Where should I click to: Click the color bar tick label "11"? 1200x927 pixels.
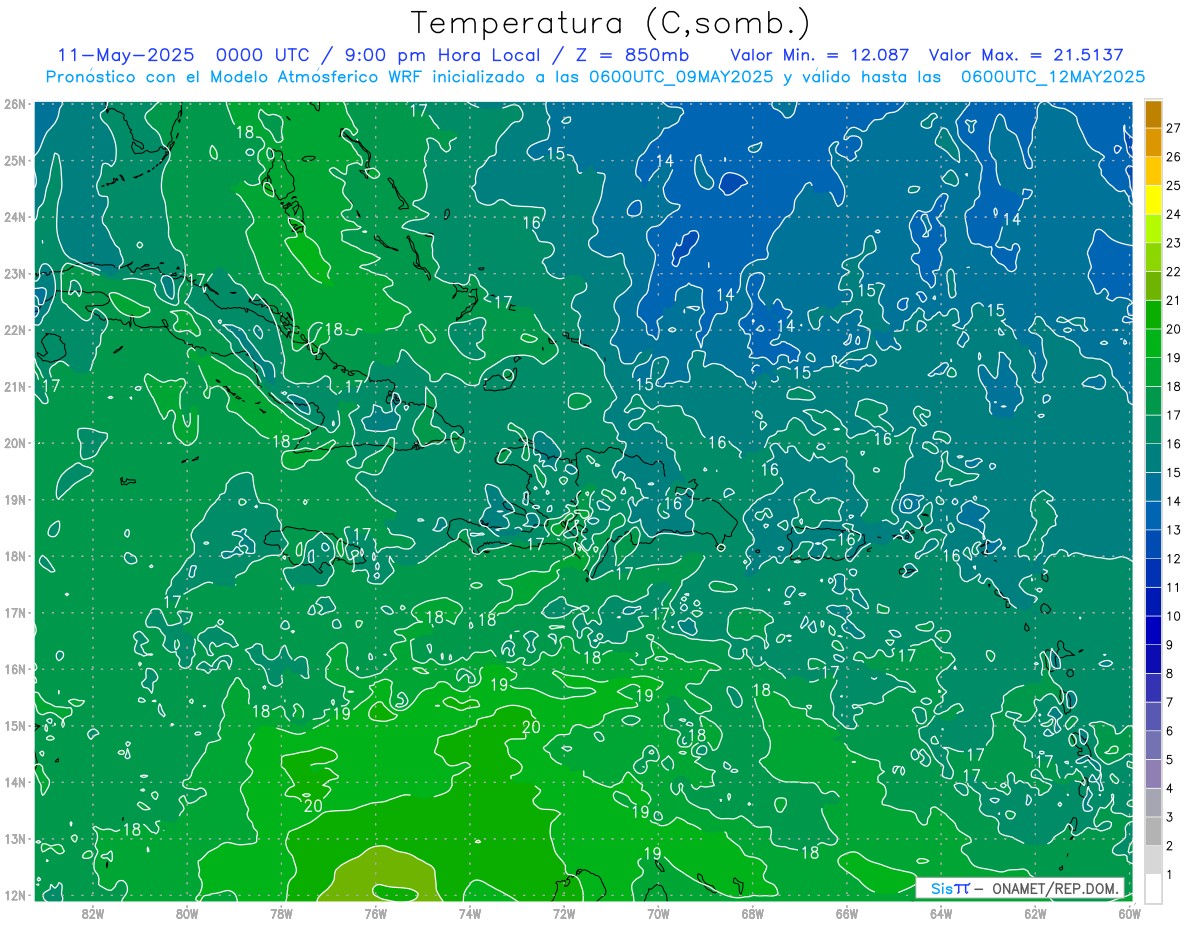tap(1174, 587)
